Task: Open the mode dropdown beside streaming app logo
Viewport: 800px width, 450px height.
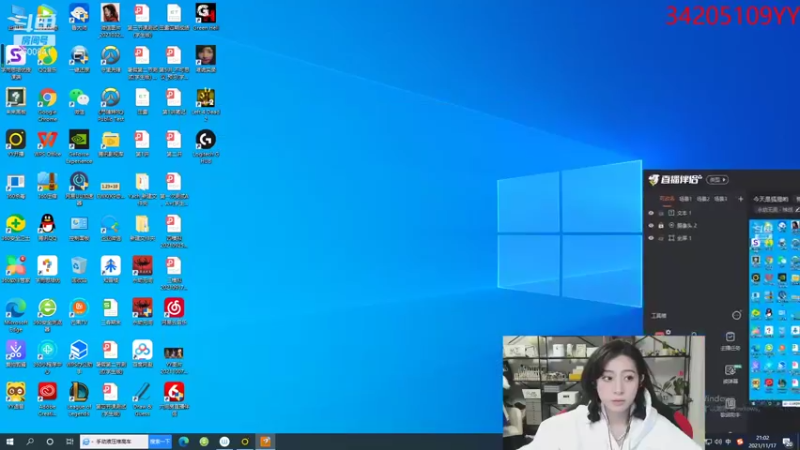Action: click(717, 180)
